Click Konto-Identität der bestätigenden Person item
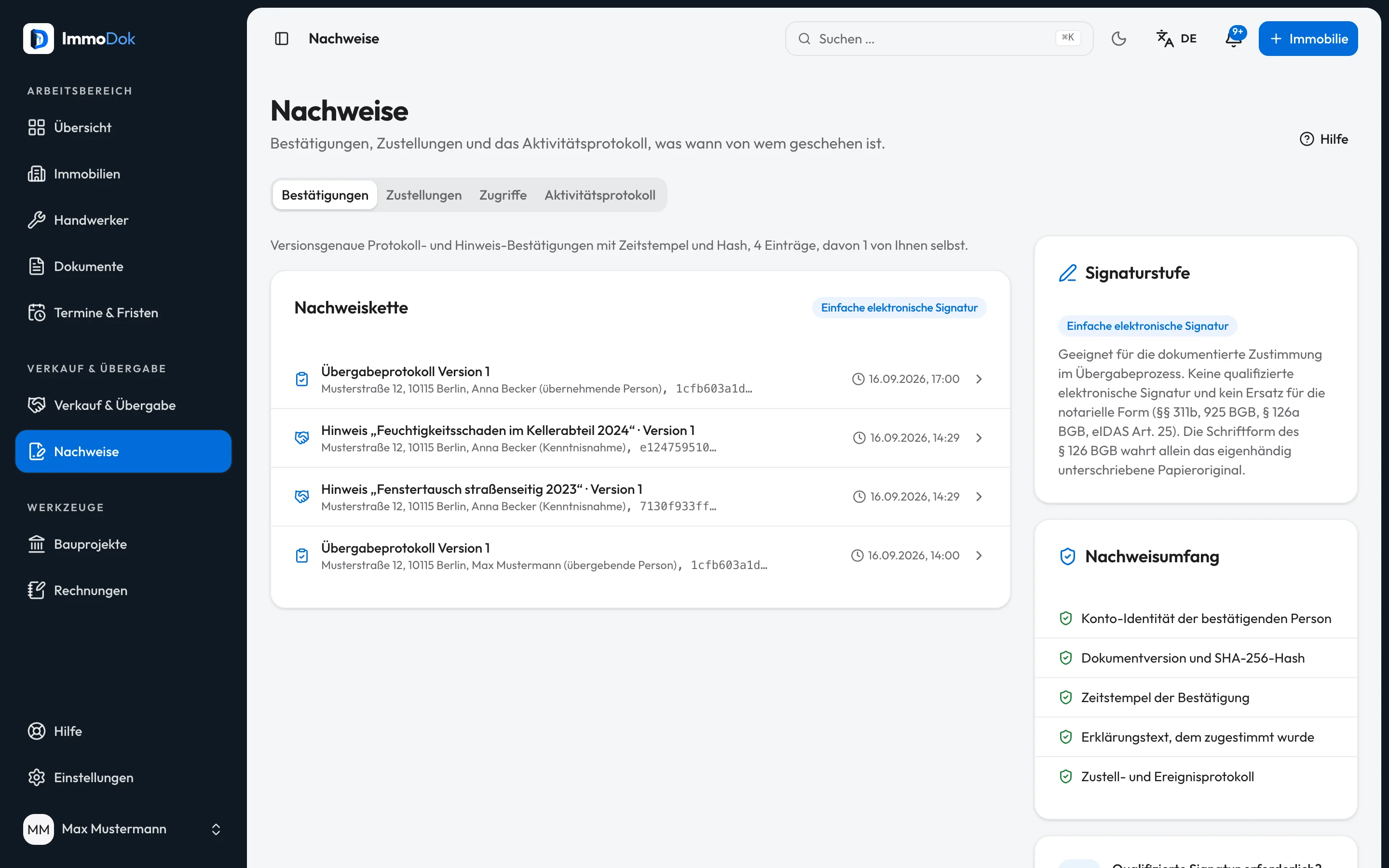This screenshot has width=1389, height=868. tap(1196, 618)
